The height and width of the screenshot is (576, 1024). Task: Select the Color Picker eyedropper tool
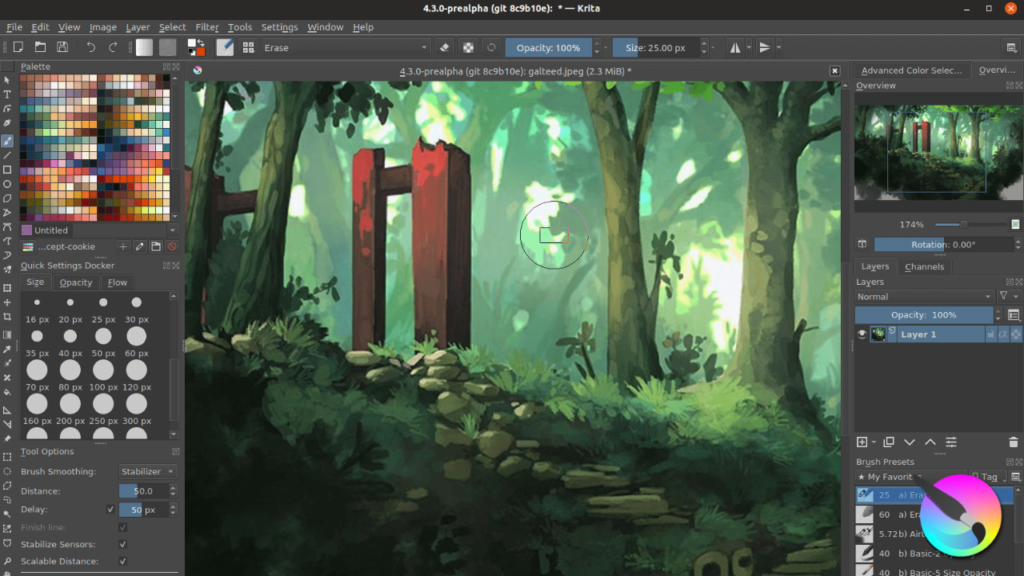click(7, 349)
